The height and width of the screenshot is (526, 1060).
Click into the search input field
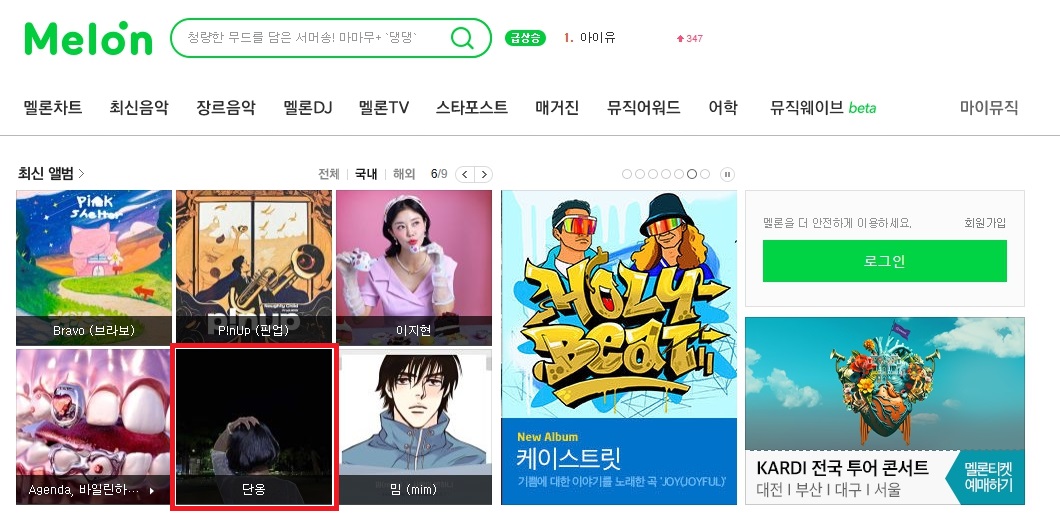pos(311,38)
